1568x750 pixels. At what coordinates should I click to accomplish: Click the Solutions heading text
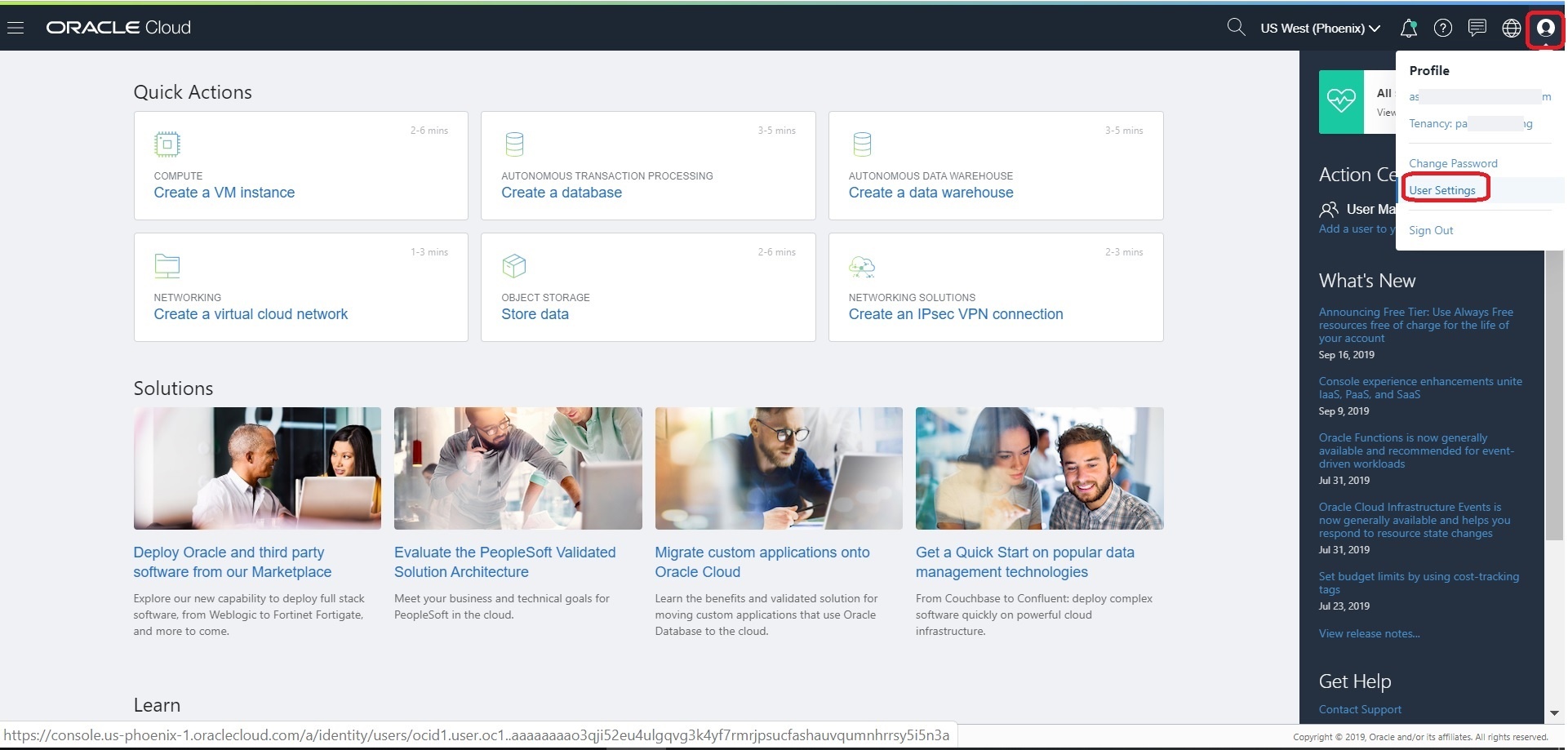tap(173, 388)
